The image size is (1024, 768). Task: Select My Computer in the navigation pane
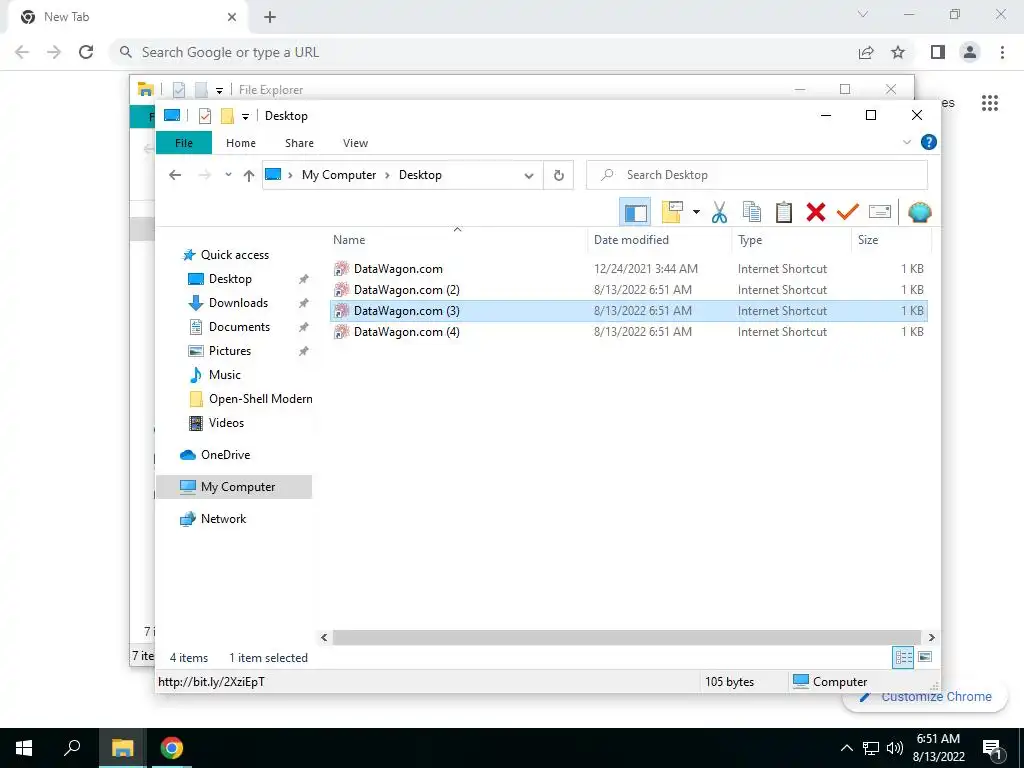tap(234, 487)
